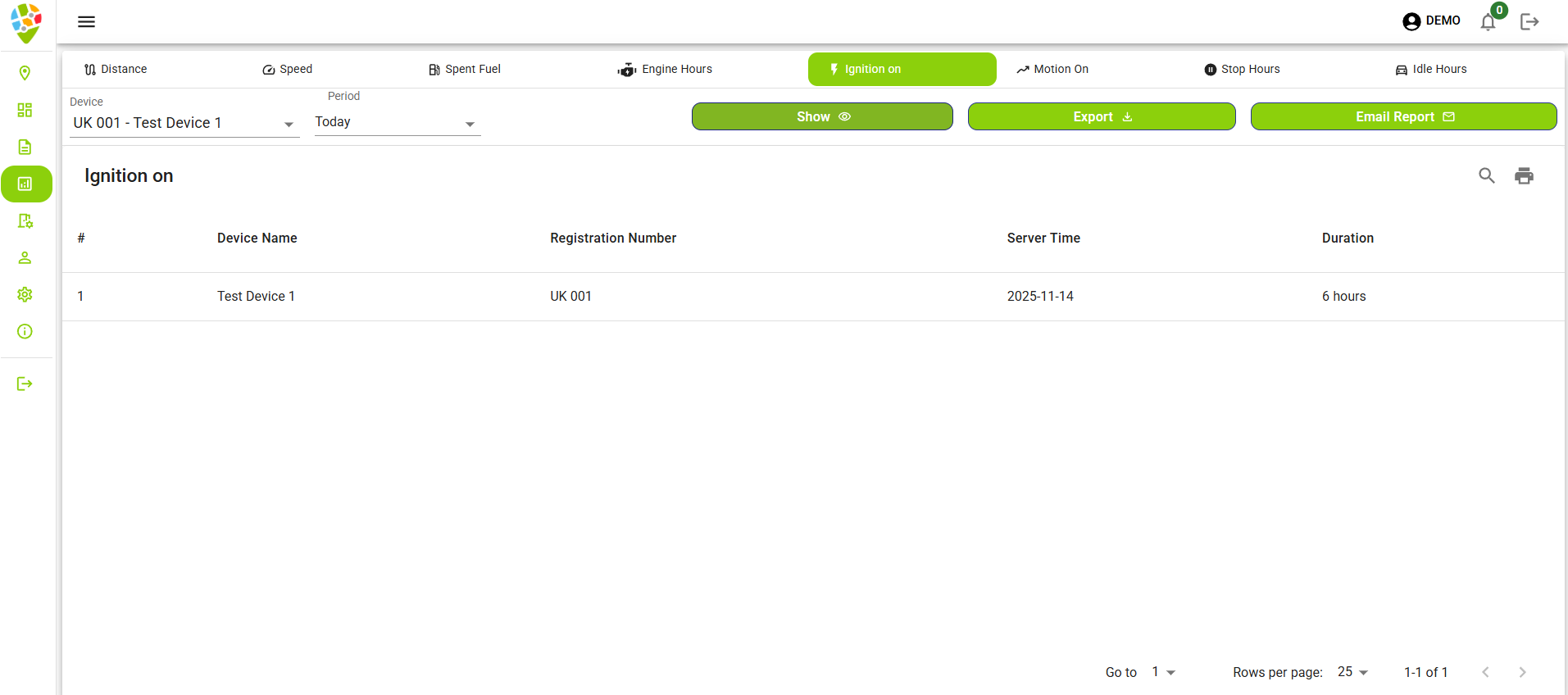The width and height of the screenshot is (1568, 695).
Task: Open settings gear in sidebar
Action: (x=25, y=294)
